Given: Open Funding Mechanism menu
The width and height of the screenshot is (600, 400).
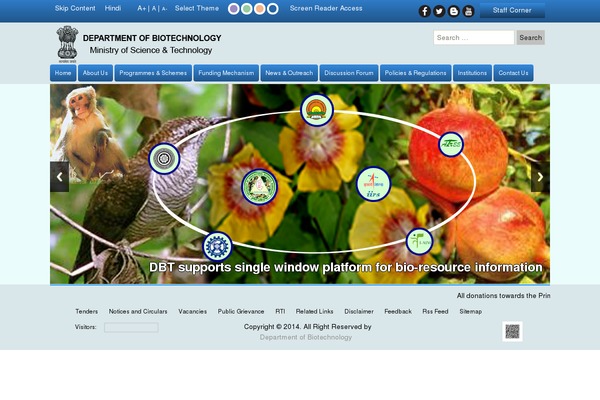Looking at the screenshot, I should click(x=226, y=73).
